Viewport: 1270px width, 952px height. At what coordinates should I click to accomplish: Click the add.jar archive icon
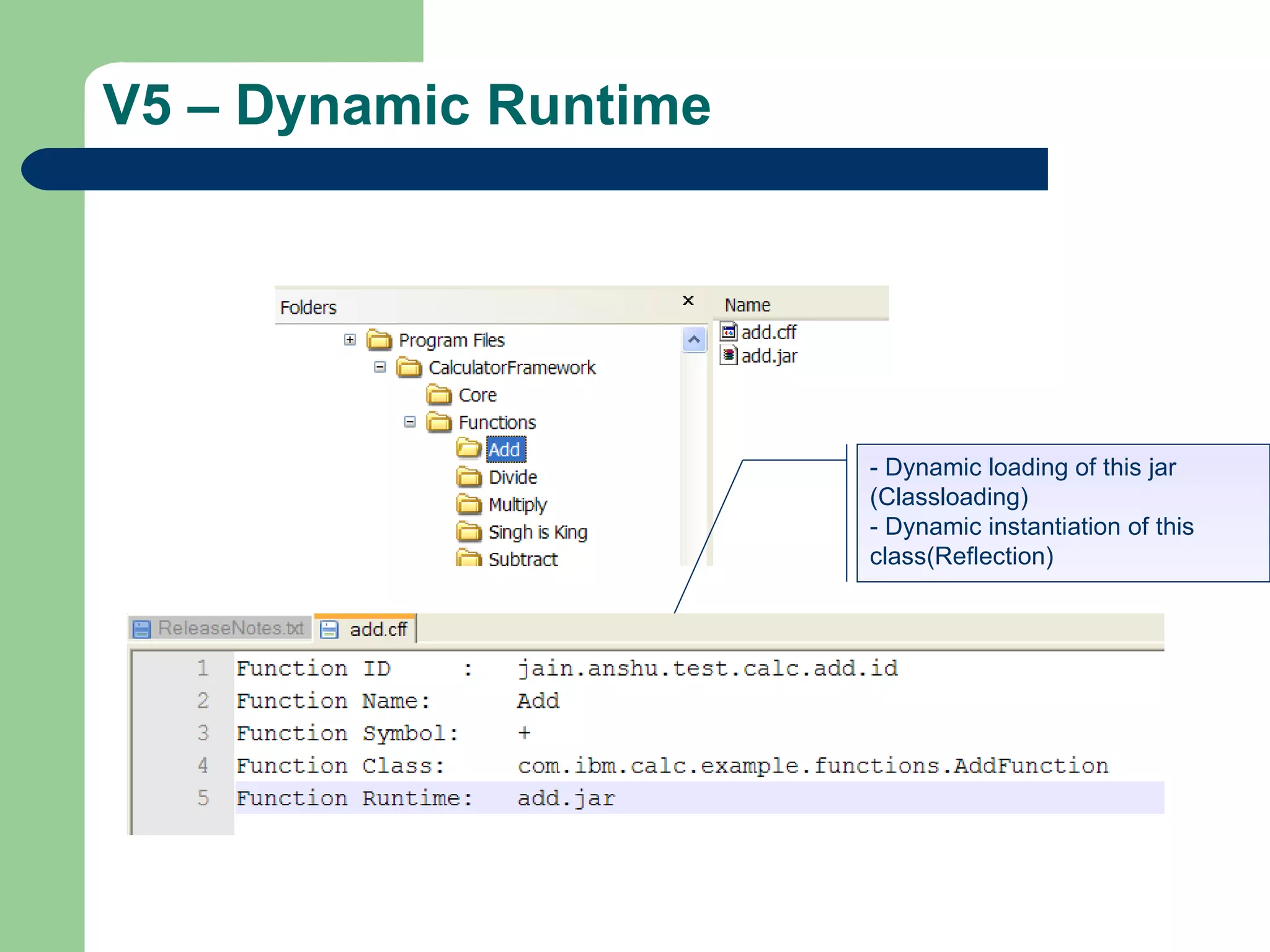[729, 356]
